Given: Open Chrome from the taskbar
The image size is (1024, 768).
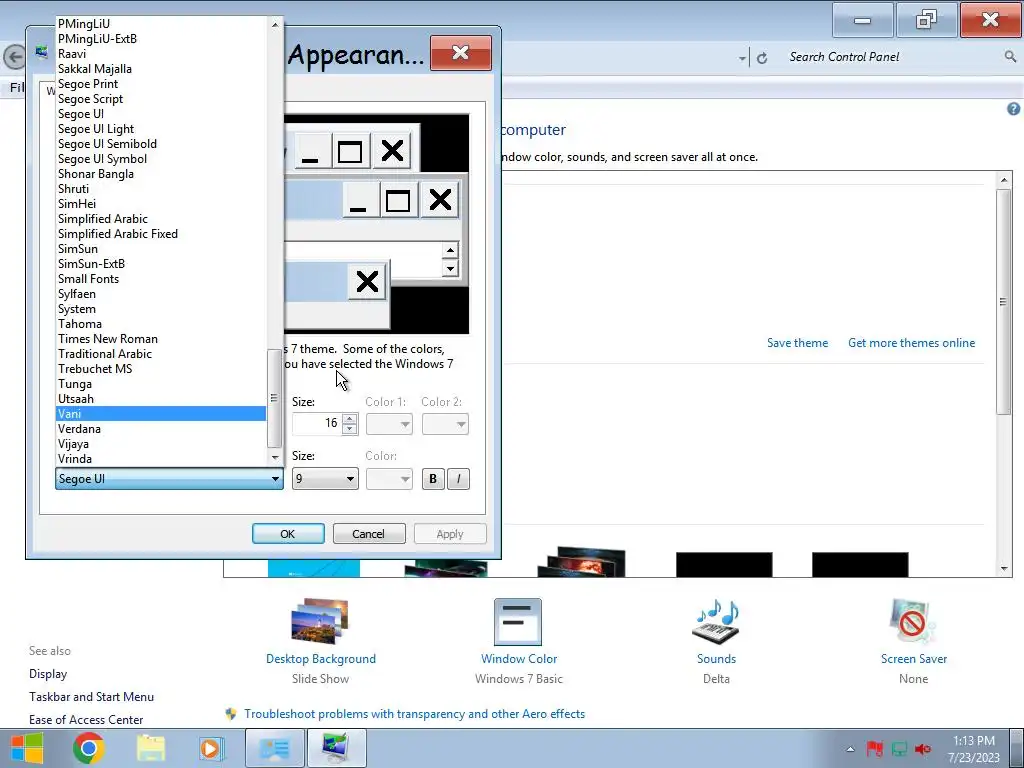Looking at the screenshot, I should tap(89, 748).
